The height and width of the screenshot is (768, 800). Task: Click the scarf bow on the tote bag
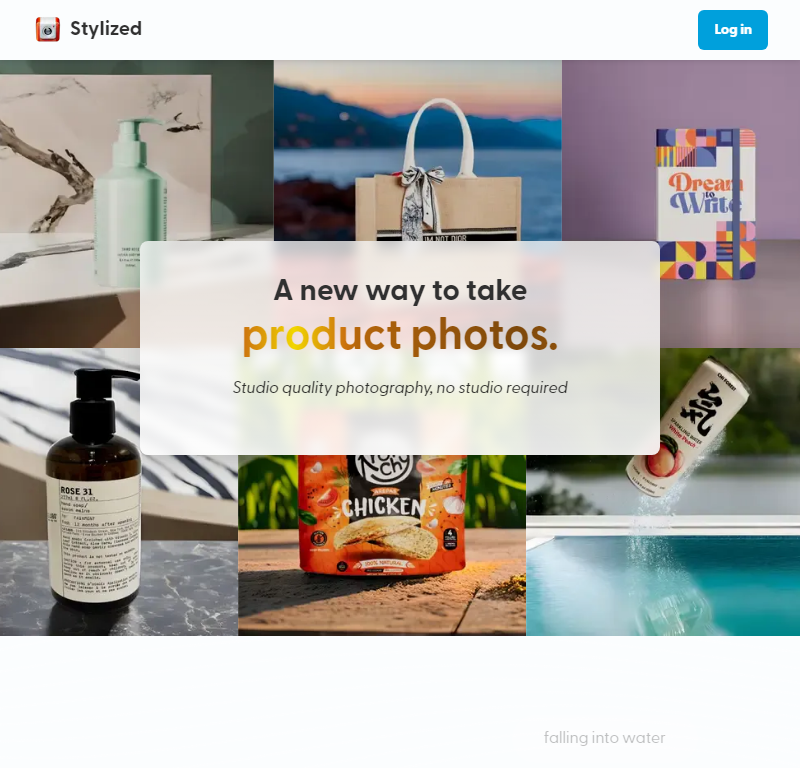(x=420, y=204)
